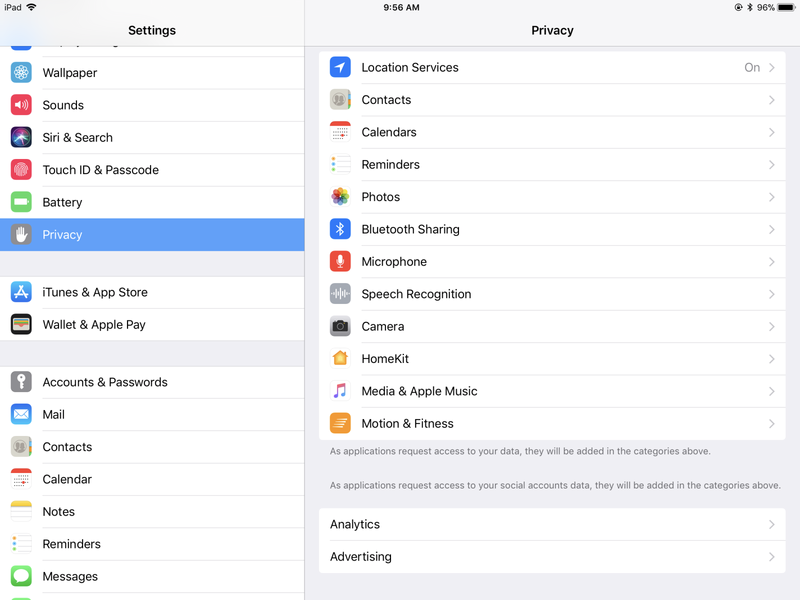
Task: Open the Microphone row chevron
Action: [771, 262]
